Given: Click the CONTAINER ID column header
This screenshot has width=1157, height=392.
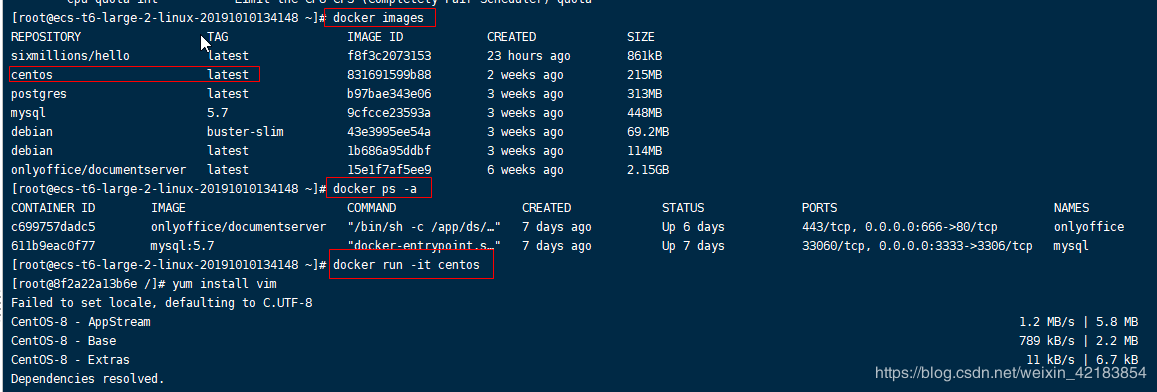Looking at the screenshot, I should coord(52,208).
